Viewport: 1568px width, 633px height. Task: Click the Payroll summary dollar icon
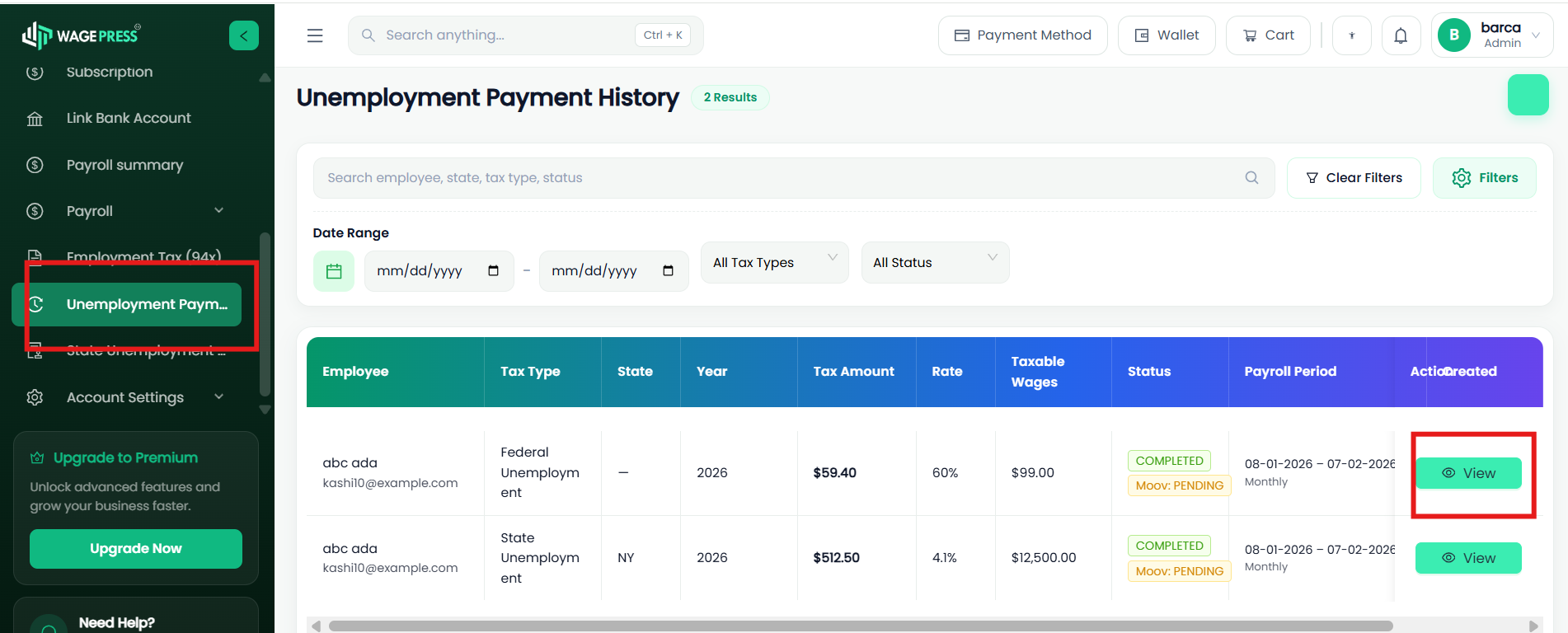[35, 165]
